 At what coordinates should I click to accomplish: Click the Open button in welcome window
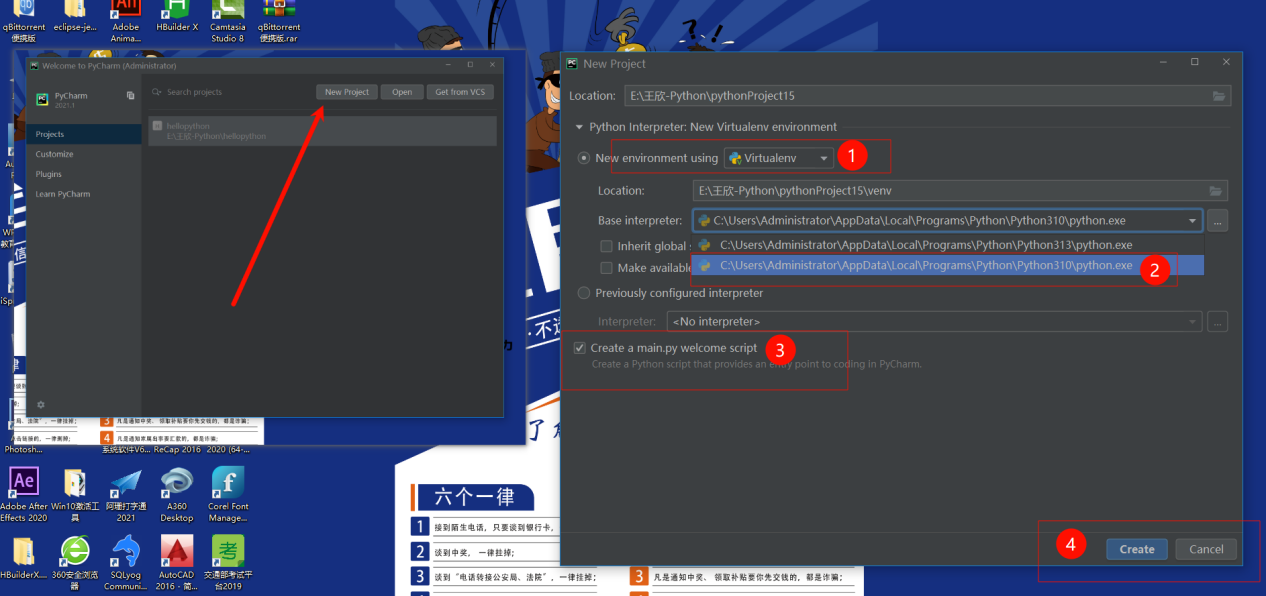point(402,92)
